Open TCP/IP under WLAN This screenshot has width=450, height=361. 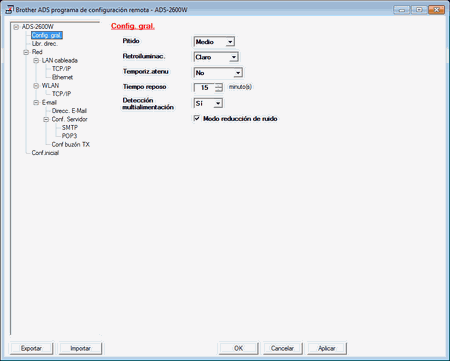tap(61, 94)
